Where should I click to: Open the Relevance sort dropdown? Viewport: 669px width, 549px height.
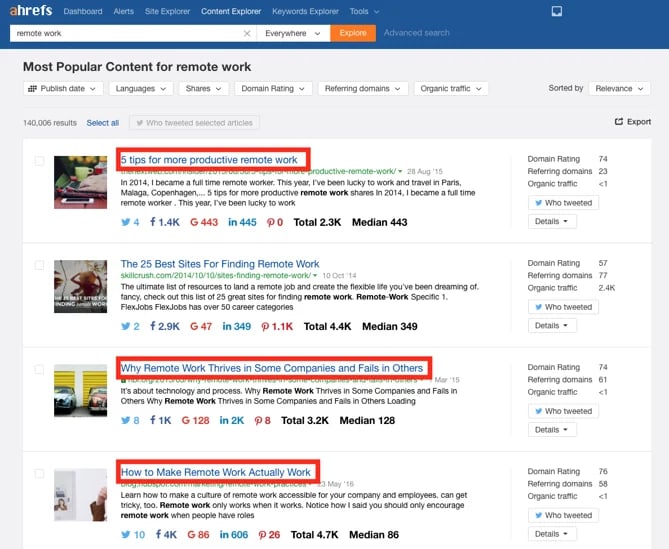tap(619, 89)
